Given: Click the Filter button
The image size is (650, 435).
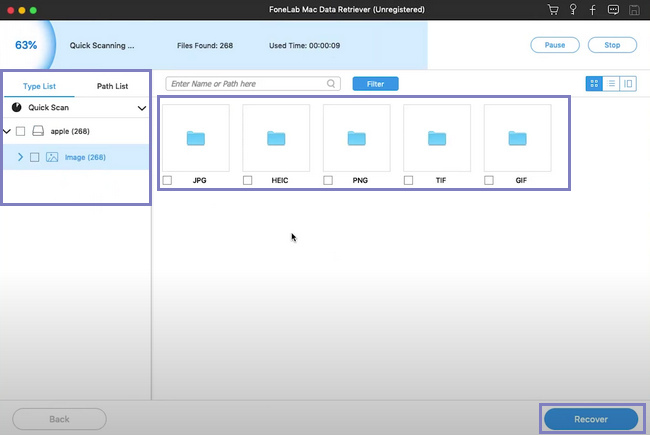Looking at the screenshot, I should [x=376, y=84].
